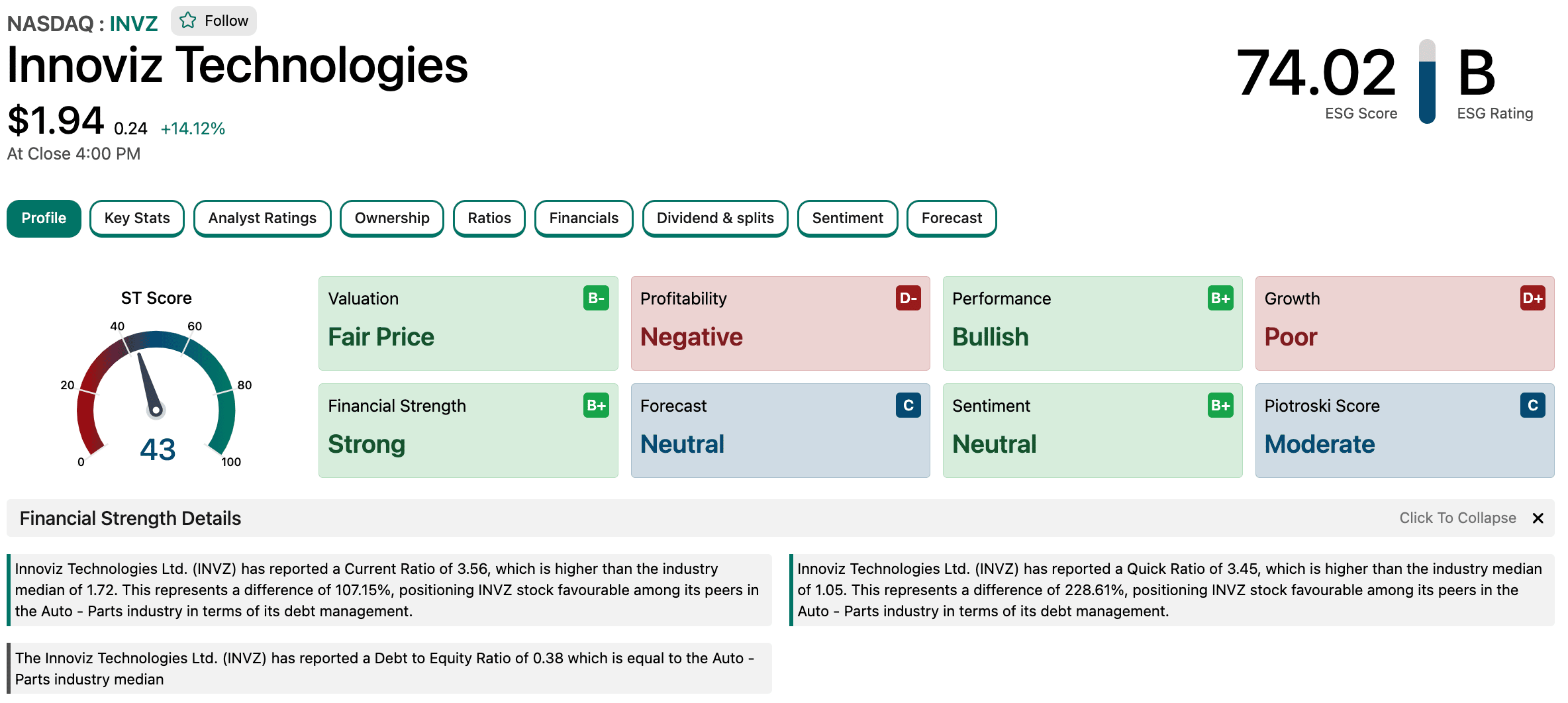This screenshot has height=703, width=1568.
Task: Click the X icon to collapse details
Action: (1538, 518)
